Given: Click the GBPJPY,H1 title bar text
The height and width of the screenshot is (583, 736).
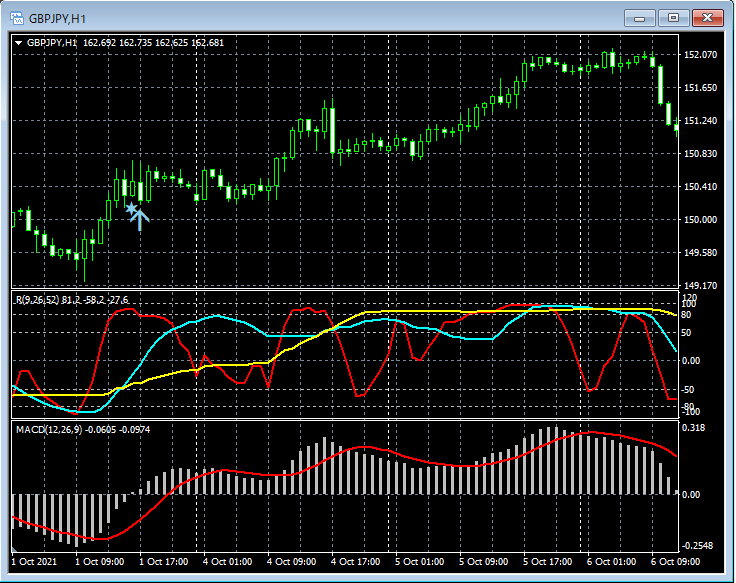Looking at the screenshot, I should coord(57,18).
